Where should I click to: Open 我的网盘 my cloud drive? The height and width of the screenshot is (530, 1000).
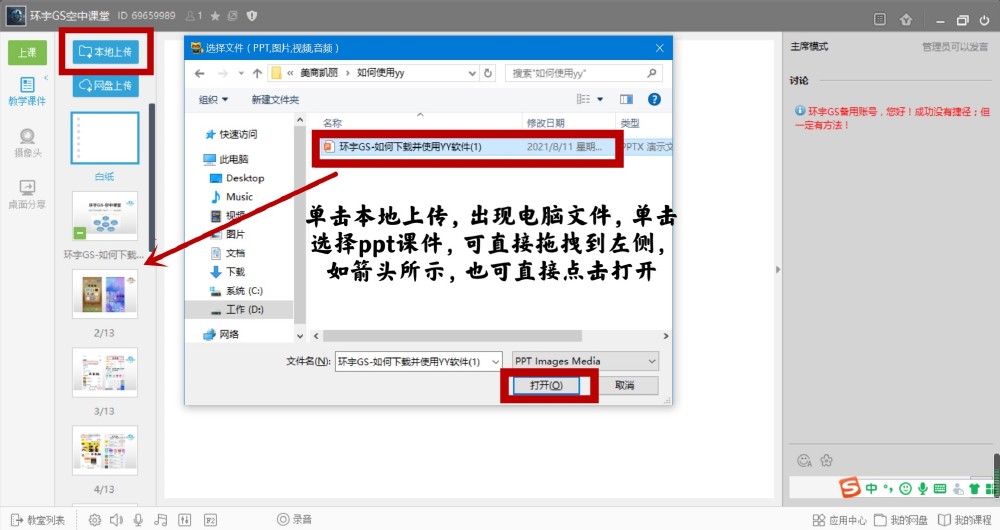pyautogui.click(x=901, y=520)
